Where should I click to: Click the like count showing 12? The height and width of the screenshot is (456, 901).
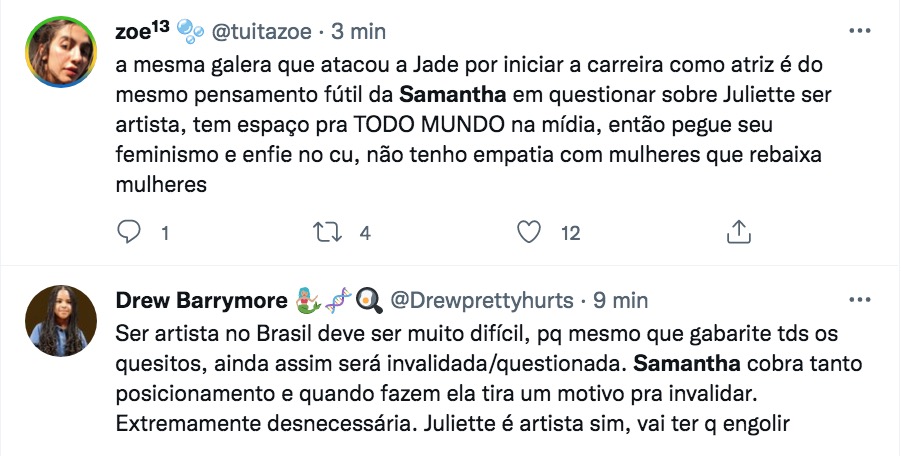pyautogui.click(x=570, y=233)
